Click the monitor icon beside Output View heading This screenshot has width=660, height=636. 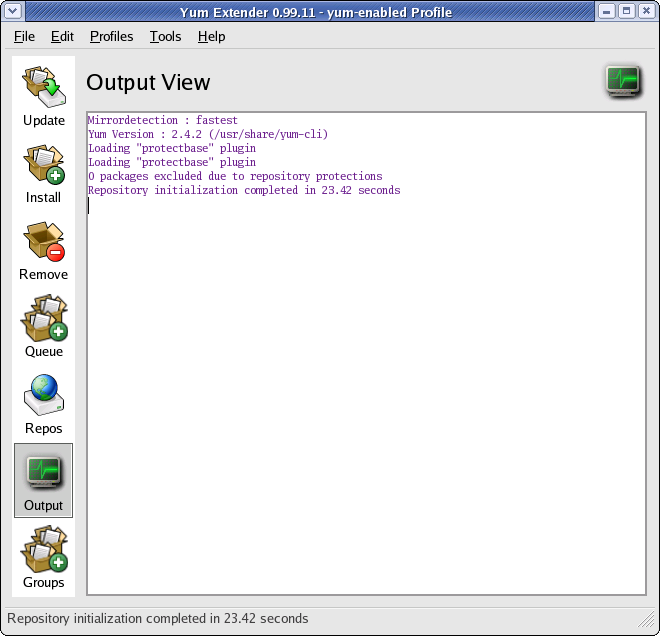click(x=623, y=81)
